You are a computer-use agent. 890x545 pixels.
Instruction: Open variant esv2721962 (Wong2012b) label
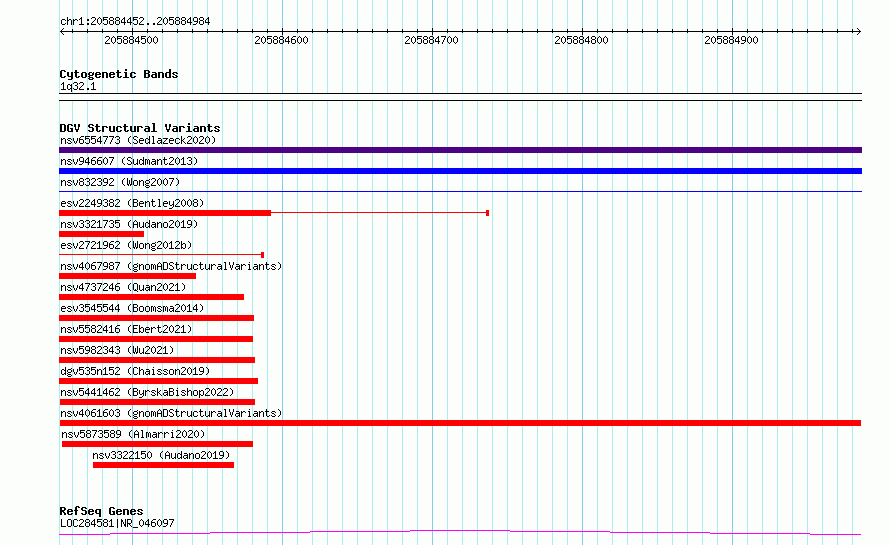click(x=126, y=245)
